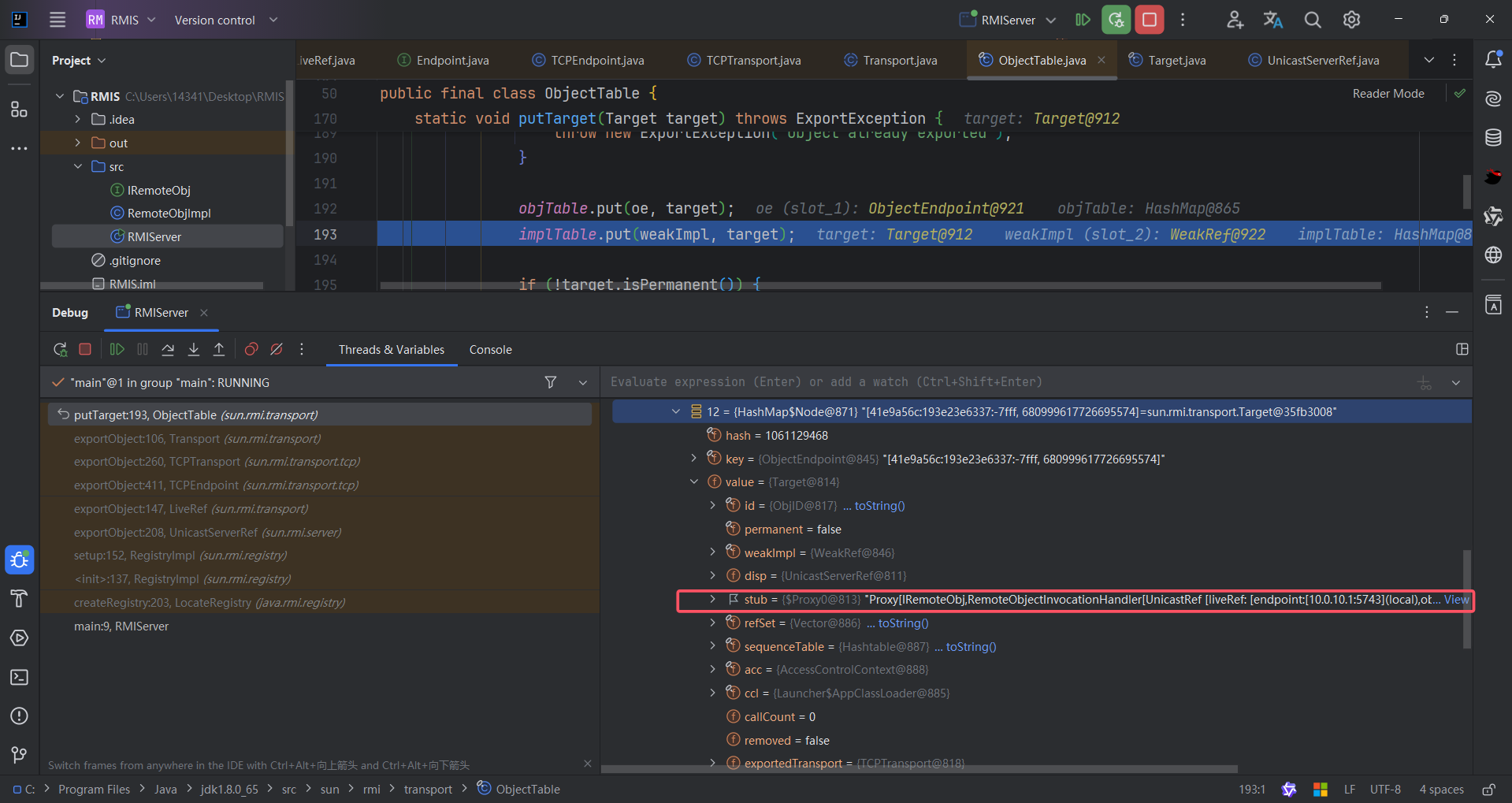1512x803 pixels.
Task: Collapse the src folder
Action: 77,166
